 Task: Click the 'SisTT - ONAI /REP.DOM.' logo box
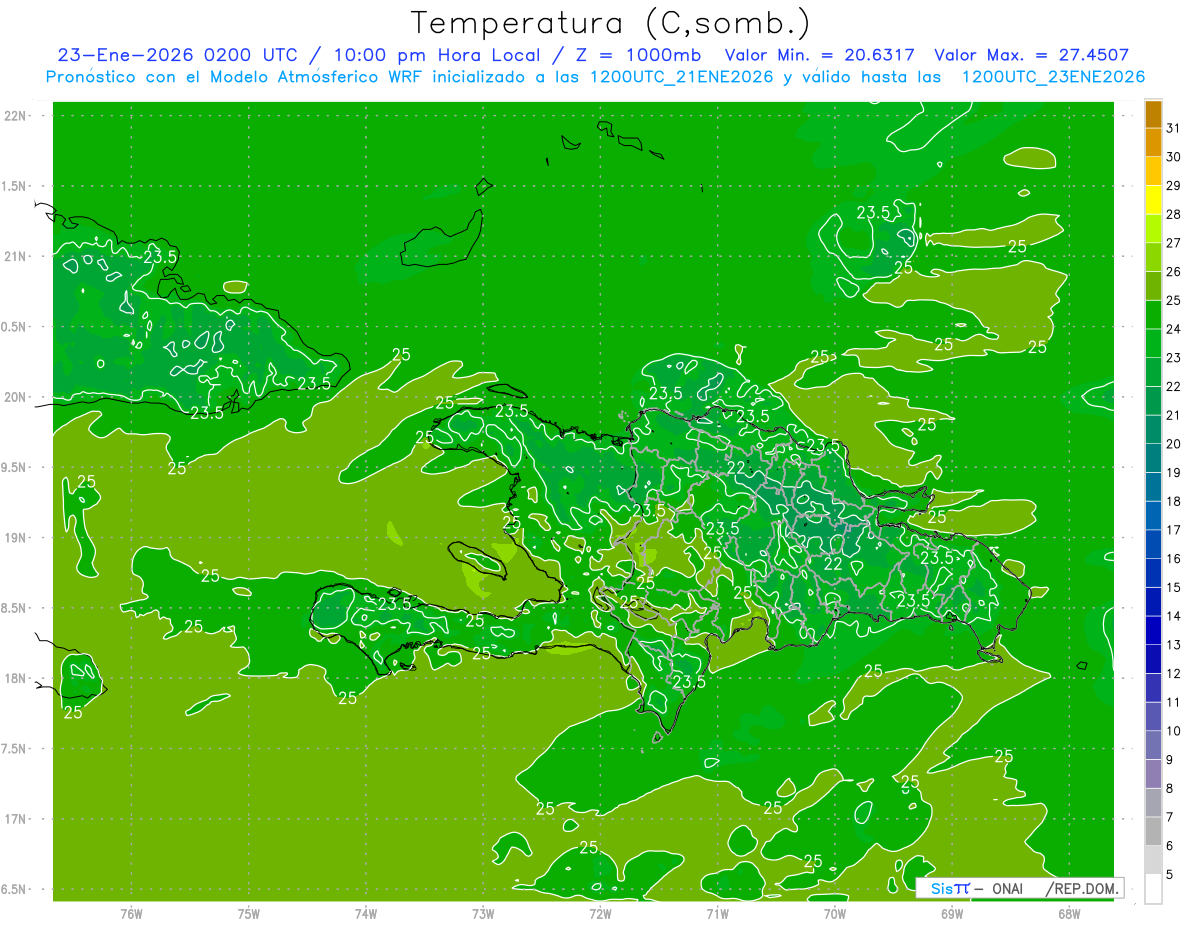click(x=1019, y=888)
